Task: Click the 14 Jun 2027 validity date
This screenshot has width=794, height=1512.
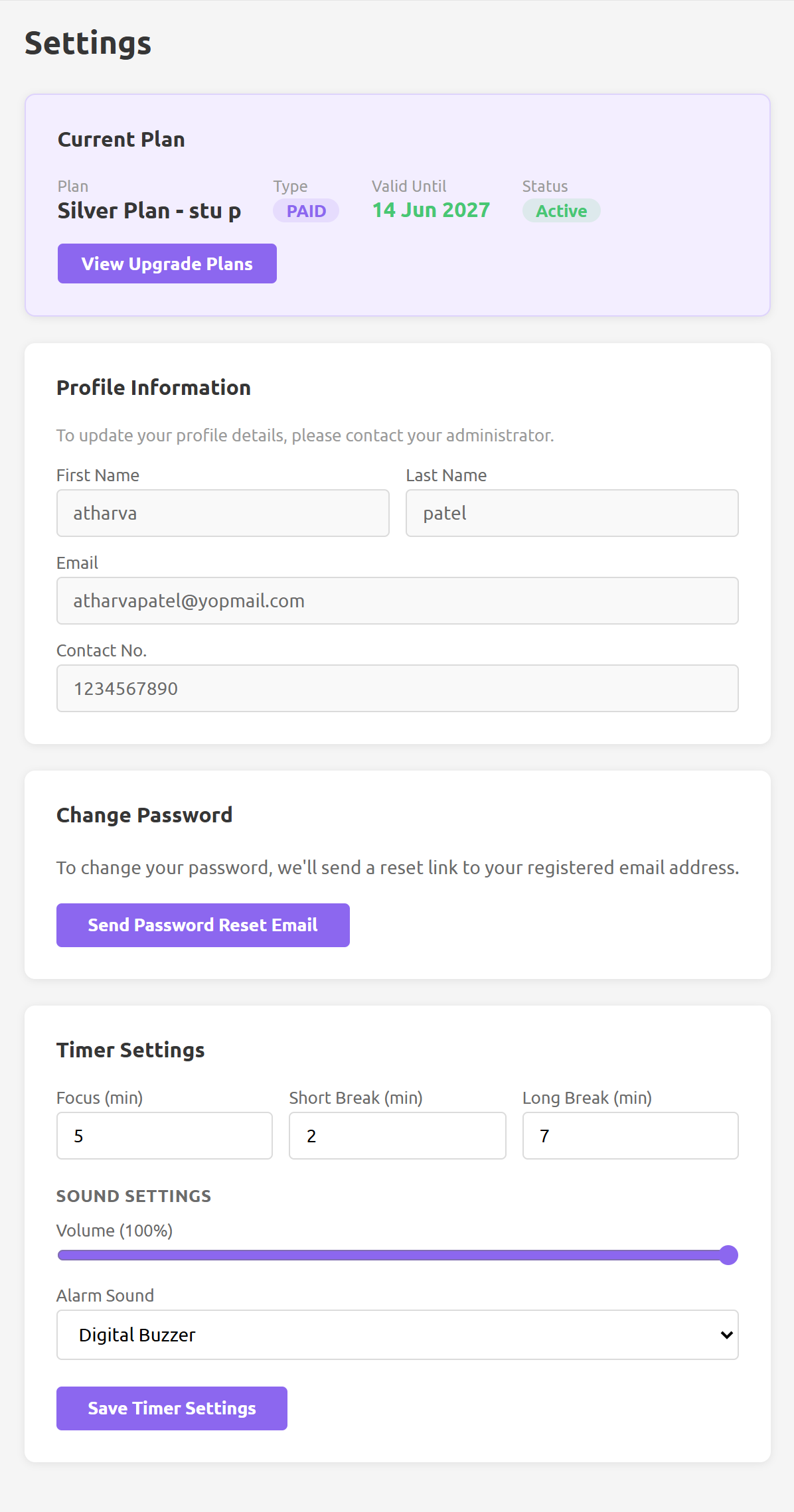Action: click(x=431, y=210)
